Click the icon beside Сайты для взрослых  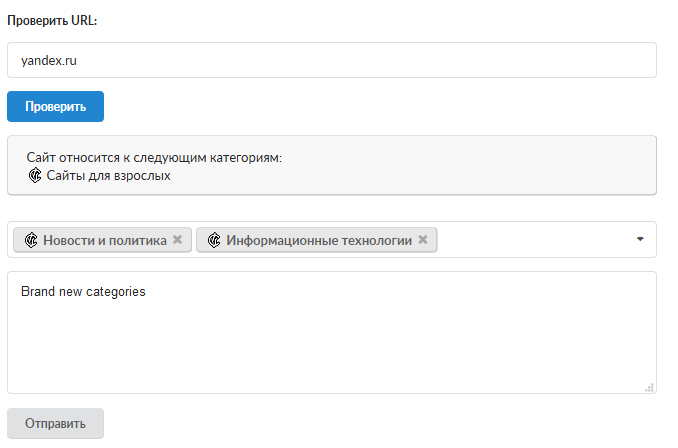coord(35,176)
